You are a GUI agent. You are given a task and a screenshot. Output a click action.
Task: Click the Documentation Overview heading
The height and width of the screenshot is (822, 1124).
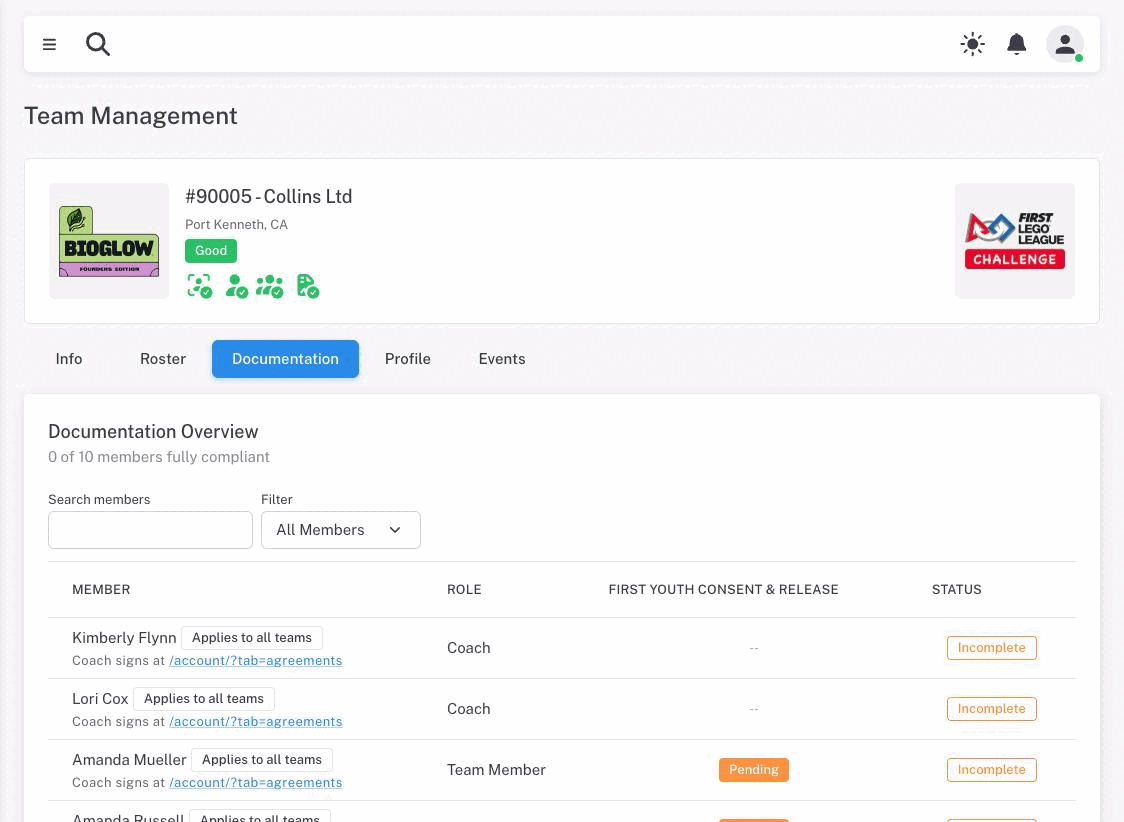coord(153,431)
